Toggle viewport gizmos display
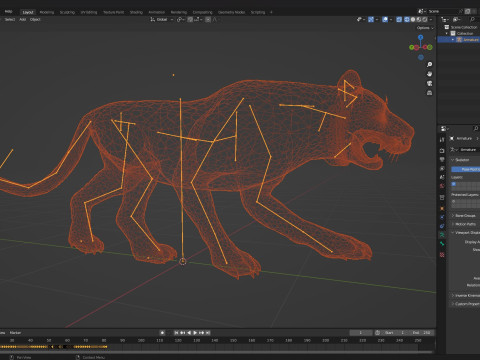480x360 pixels. click(371, 20)
